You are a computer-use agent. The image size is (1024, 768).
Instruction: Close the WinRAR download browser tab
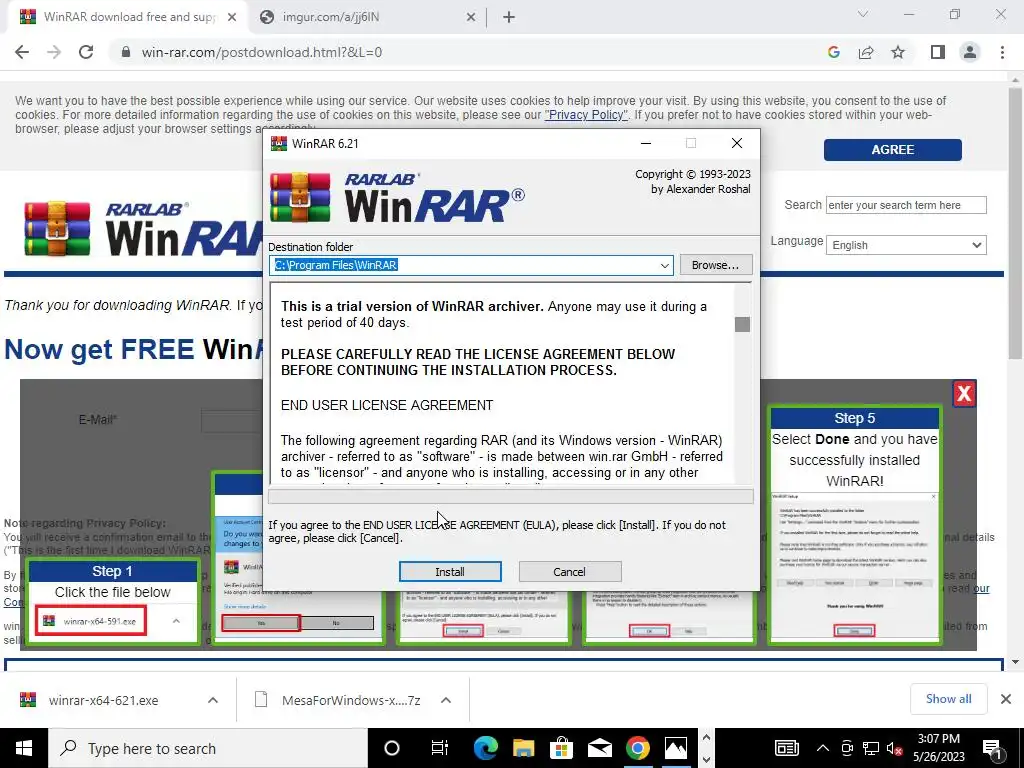[232, 18]
